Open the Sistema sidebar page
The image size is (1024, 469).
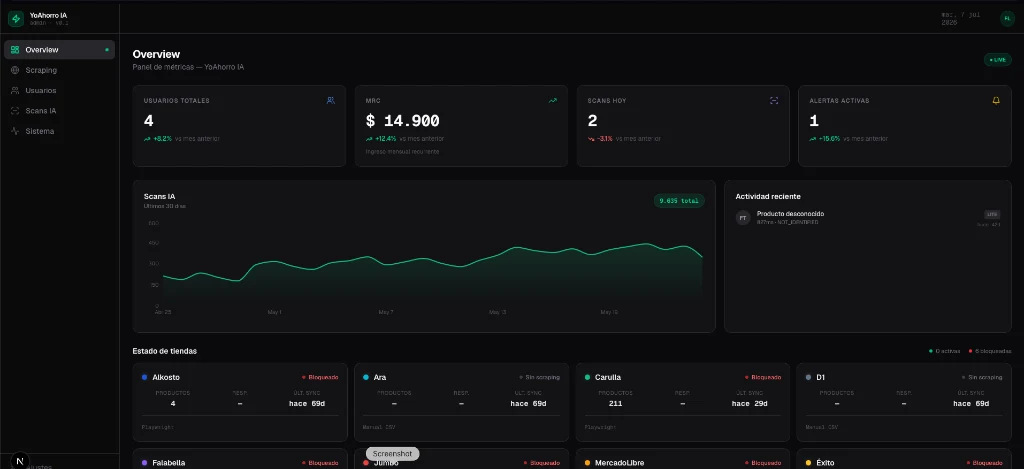[x=59, y=131]
